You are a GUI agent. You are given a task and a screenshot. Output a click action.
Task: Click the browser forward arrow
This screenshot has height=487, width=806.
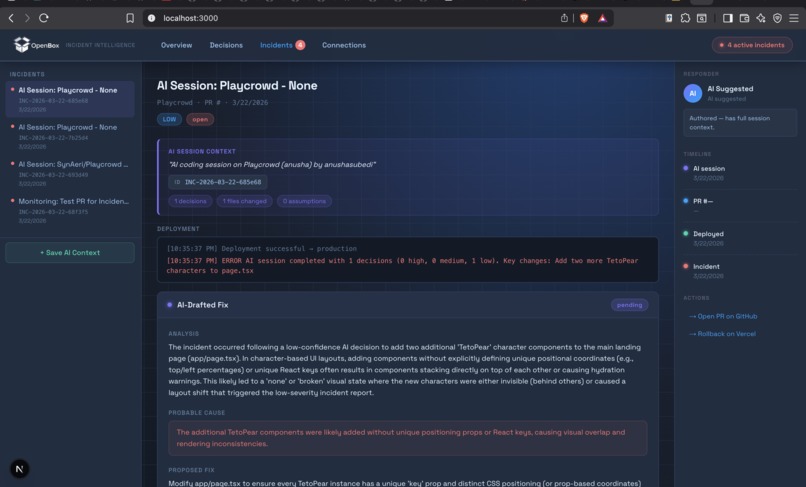pyautogui.click(x=27, y=18)
